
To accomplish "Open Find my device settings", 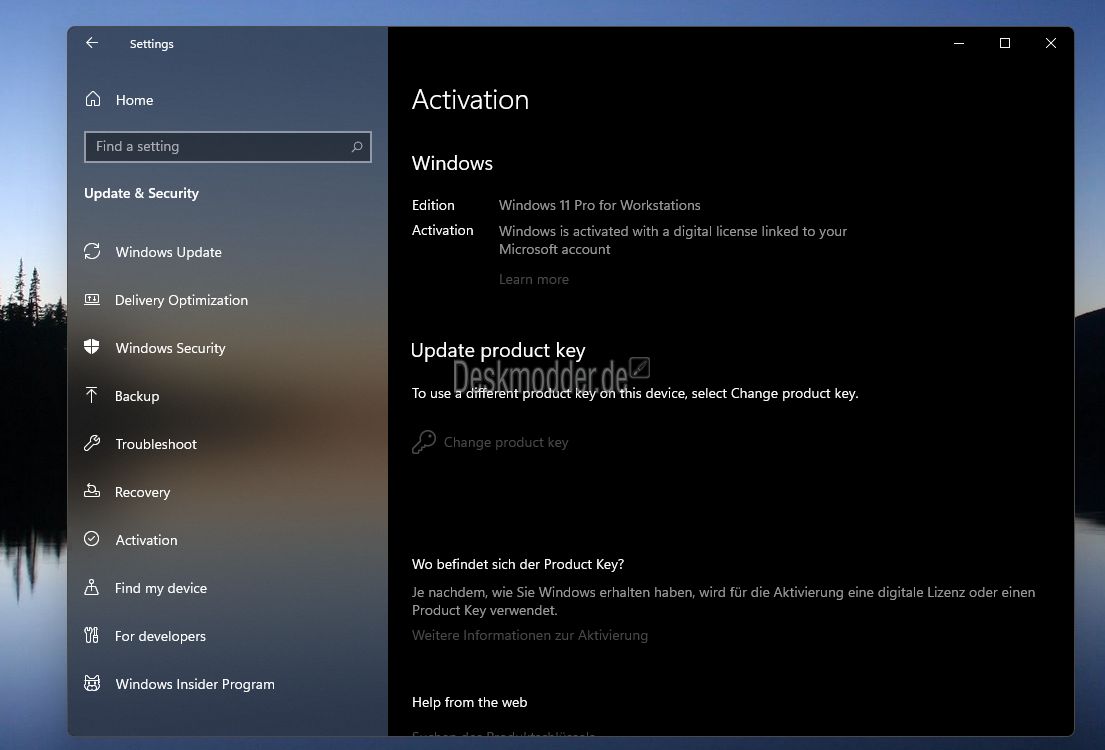I will pos(161,588).
